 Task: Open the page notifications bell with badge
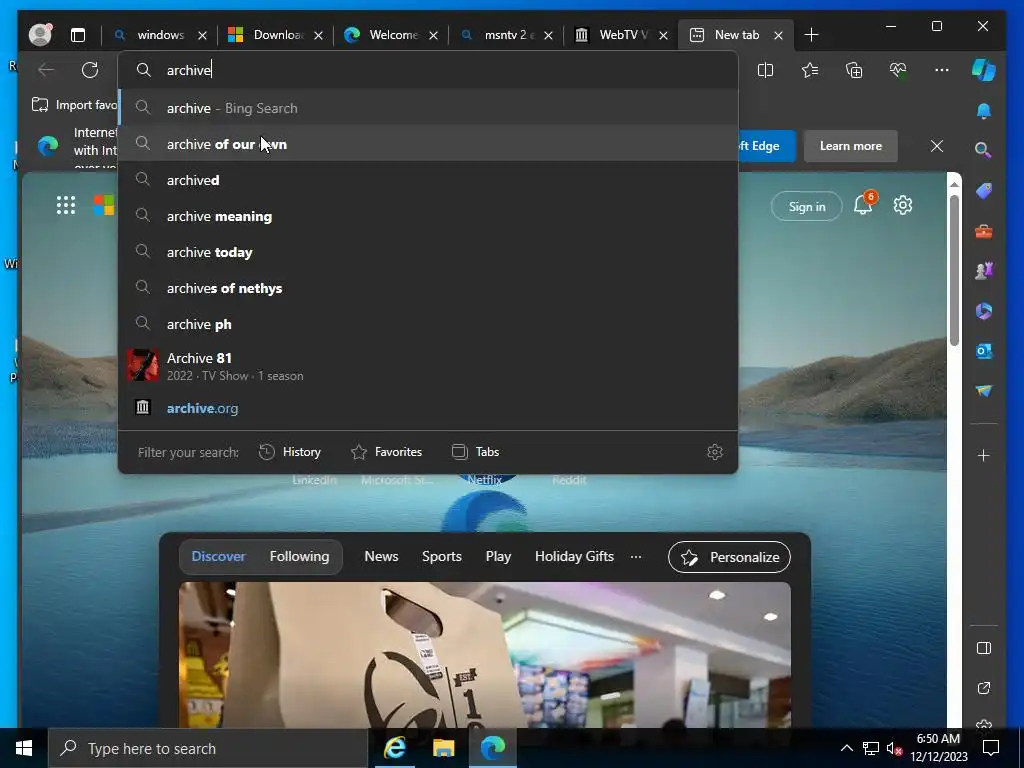coord(863,206)
